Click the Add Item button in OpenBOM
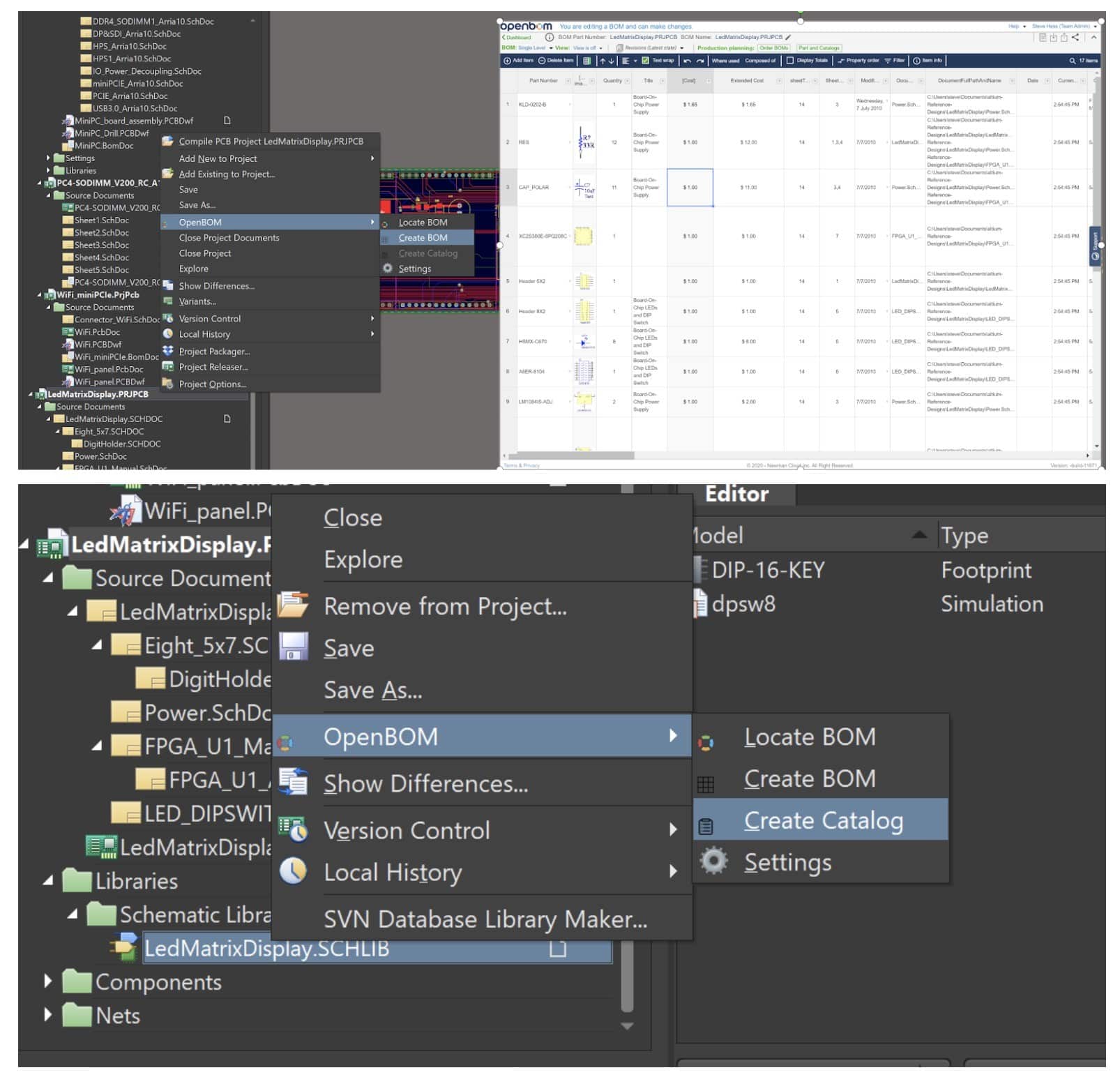The width and height of the screenshot is (1120, 1077). point(519,61)
